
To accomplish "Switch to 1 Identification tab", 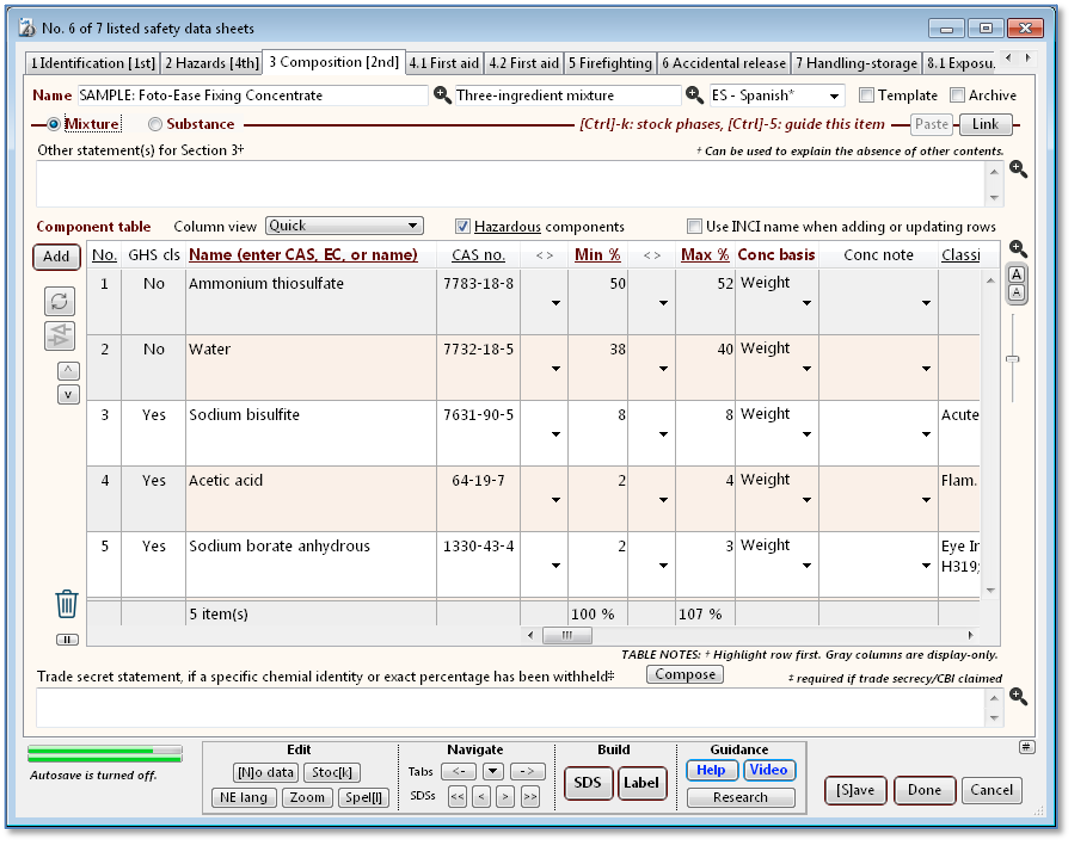I will click(x=93, y=63).
